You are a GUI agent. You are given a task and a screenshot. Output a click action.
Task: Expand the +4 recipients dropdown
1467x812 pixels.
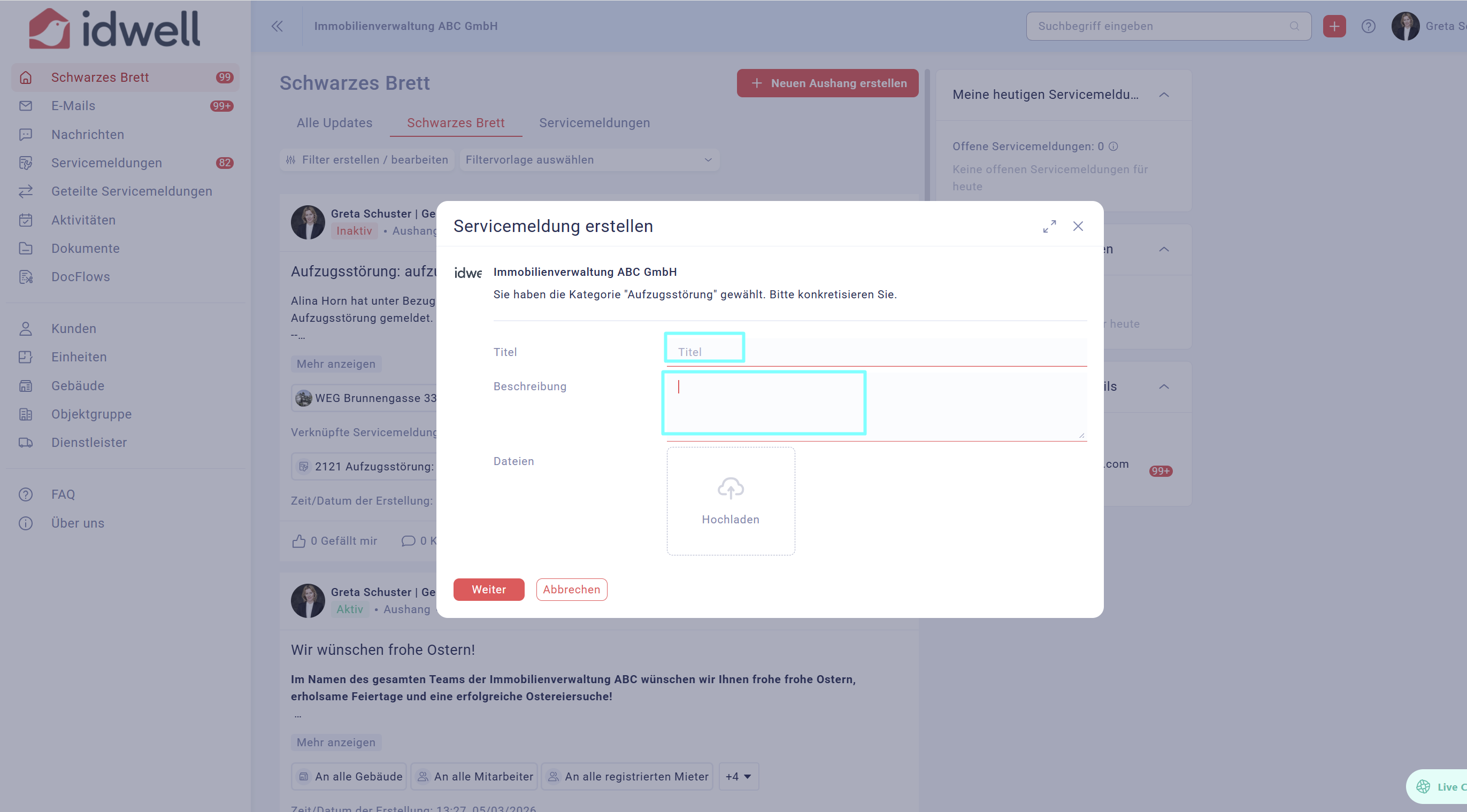[738, 776]
